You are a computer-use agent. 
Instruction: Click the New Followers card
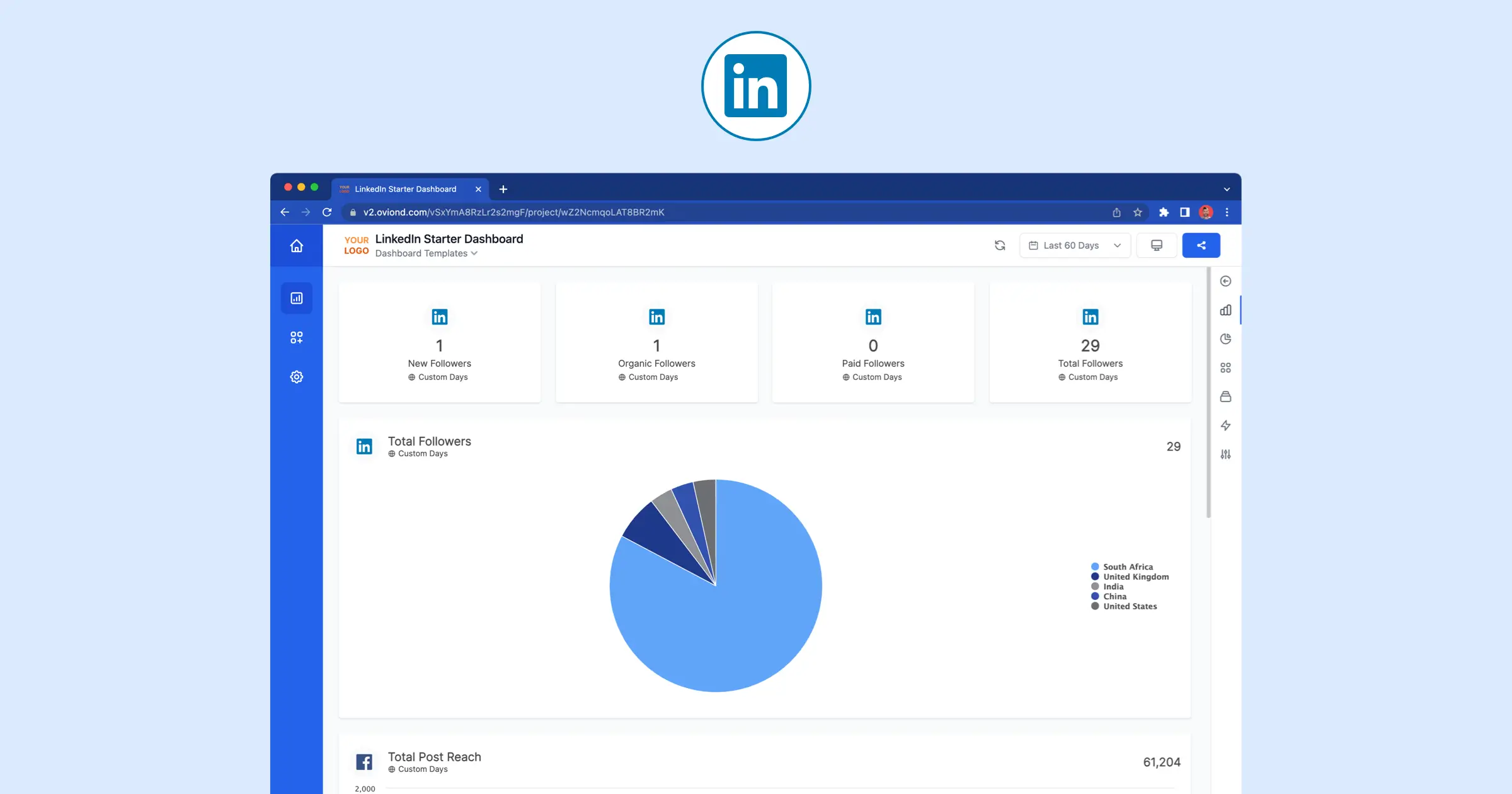(x=440, y=342)
